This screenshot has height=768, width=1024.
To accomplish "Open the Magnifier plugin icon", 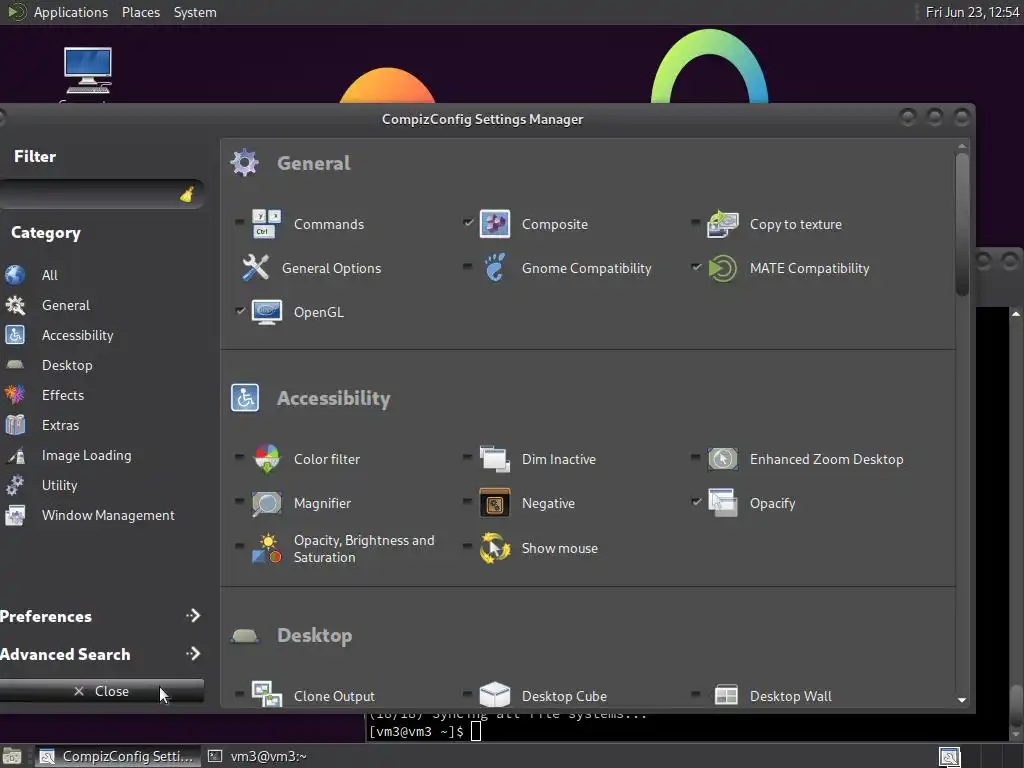I will 266,504.
